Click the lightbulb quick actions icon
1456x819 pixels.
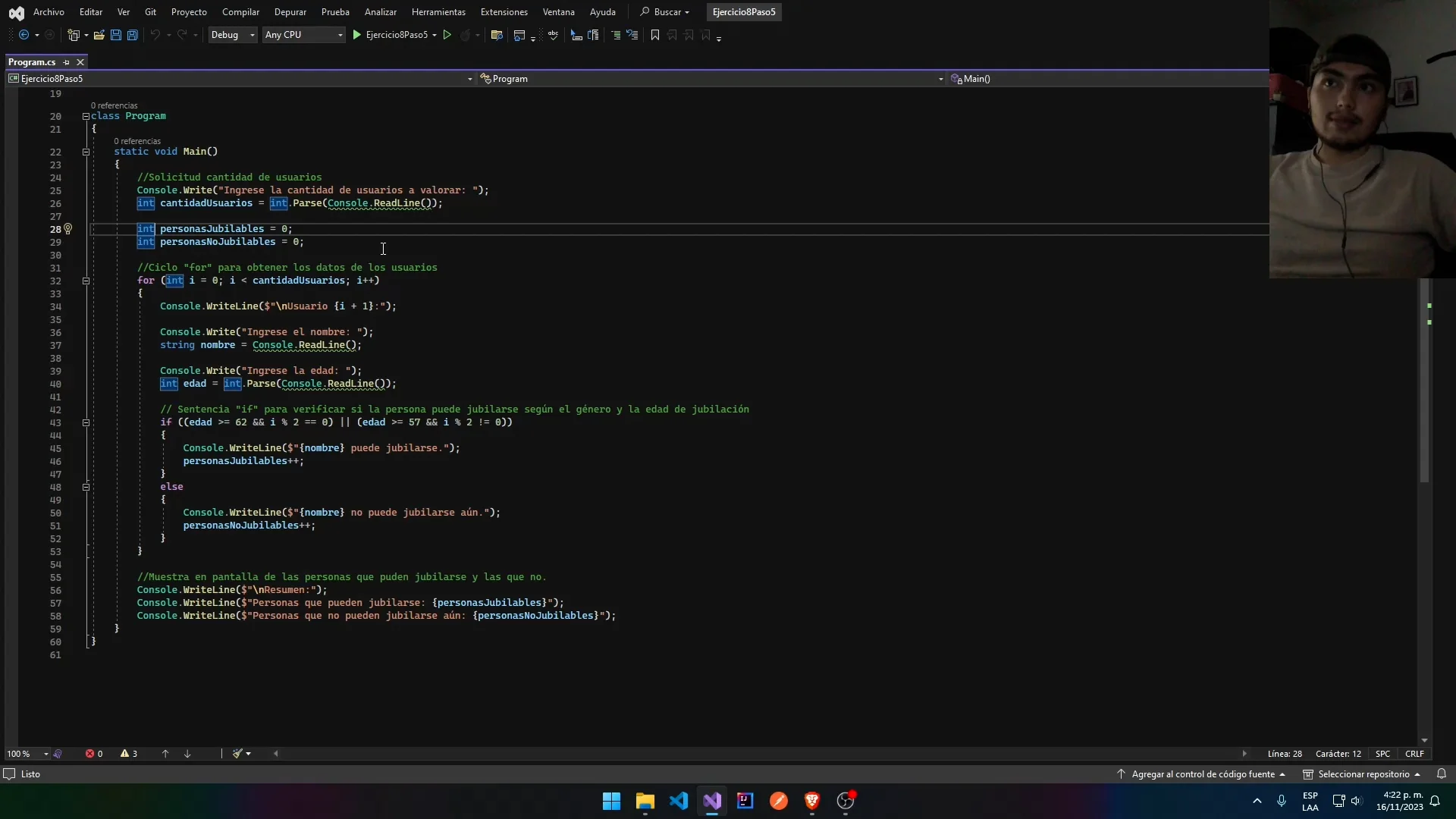pos(67,228)
